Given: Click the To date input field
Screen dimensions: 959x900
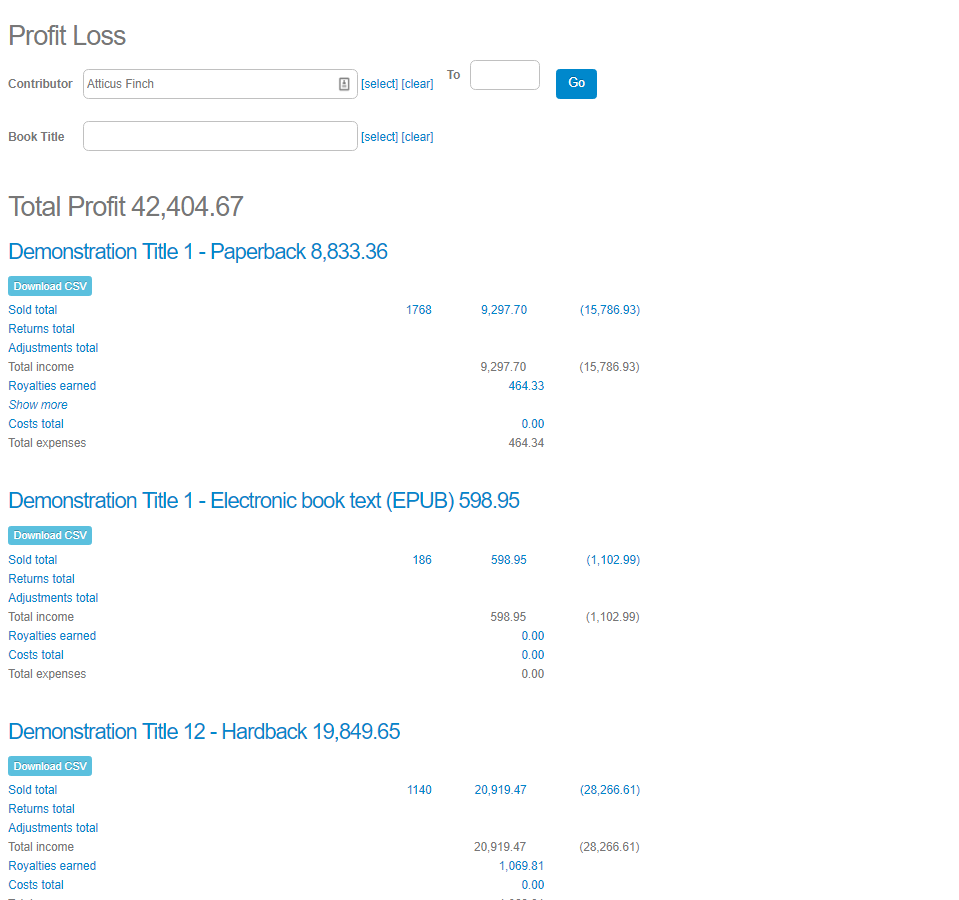Looking at the screenshot, I should tap(504, 75).
